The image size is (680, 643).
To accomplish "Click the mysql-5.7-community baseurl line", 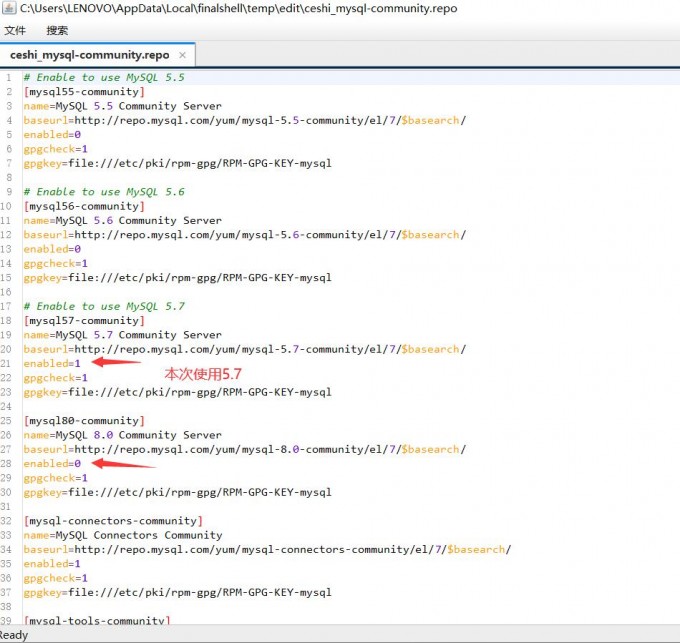I will (x=245, y=349).
